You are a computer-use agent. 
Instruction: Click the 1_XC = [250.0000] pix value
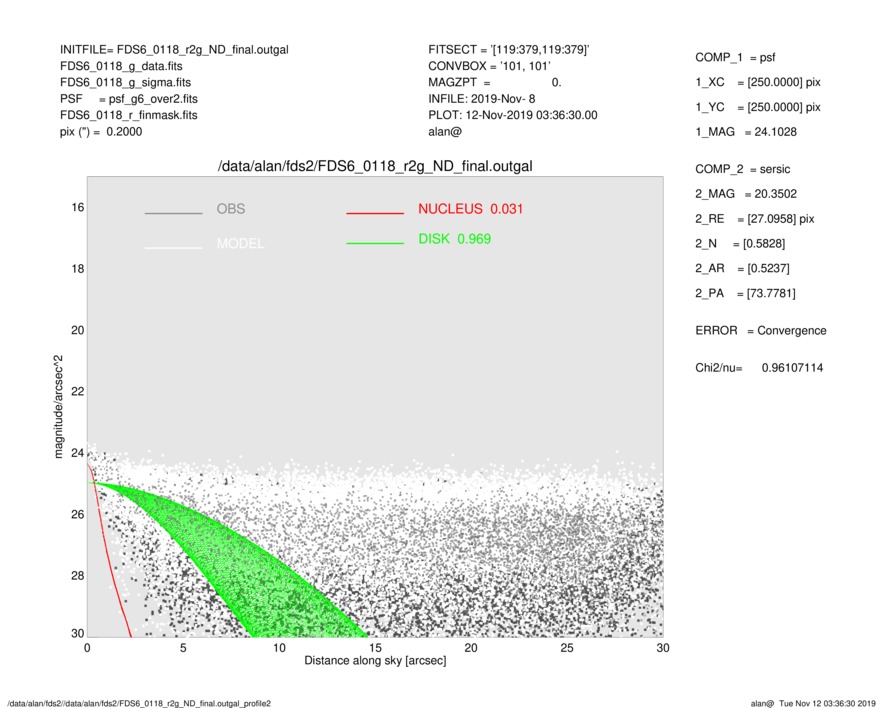758,82
